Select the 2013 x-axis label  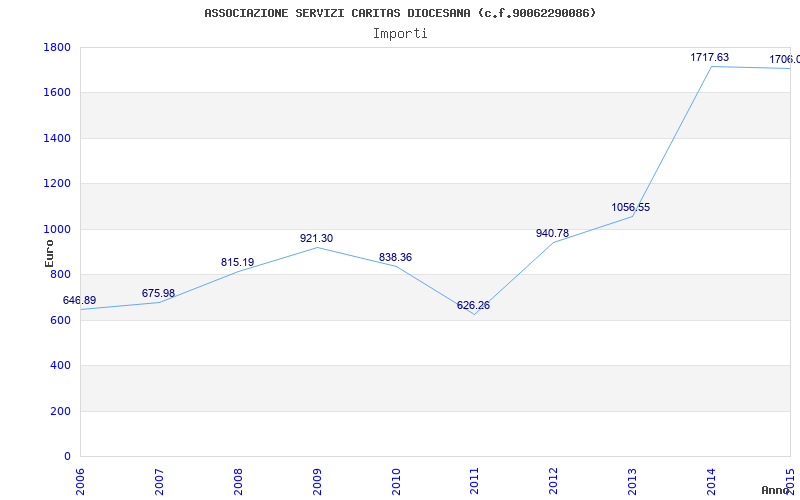tap(633, 481)
